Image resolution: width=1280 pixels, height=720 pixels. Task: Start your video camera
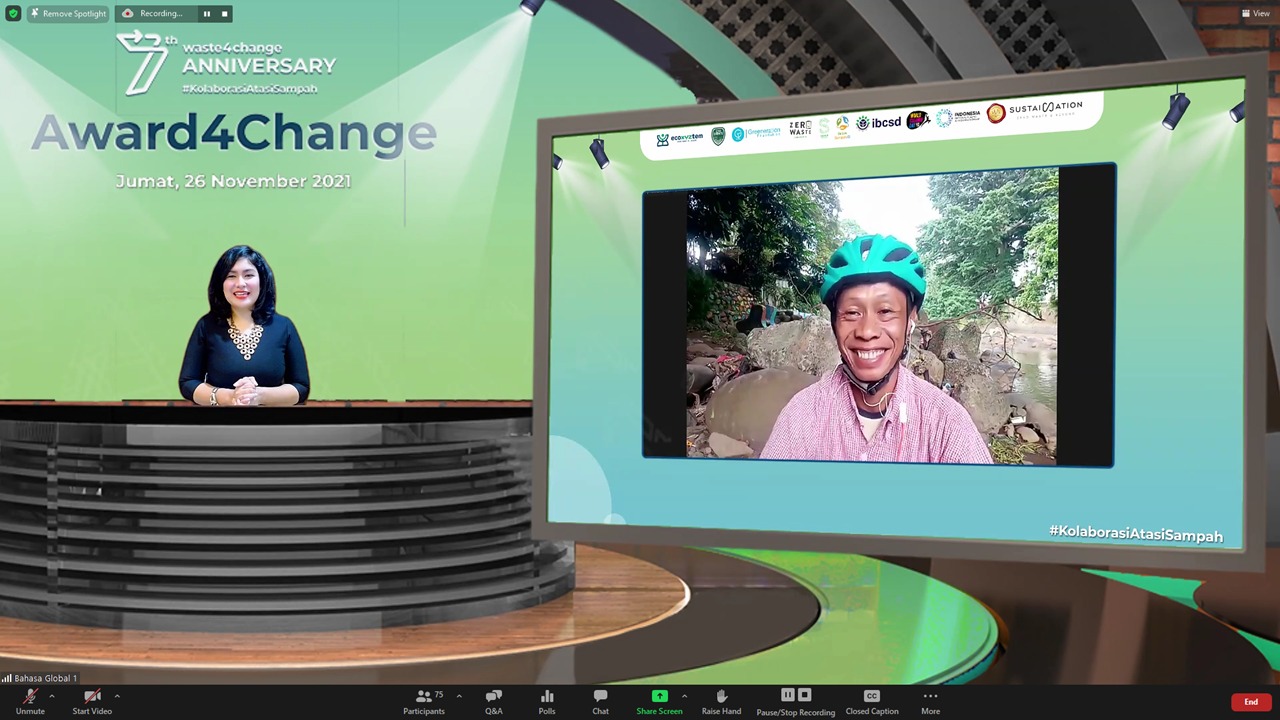click(x=91, y=701)
